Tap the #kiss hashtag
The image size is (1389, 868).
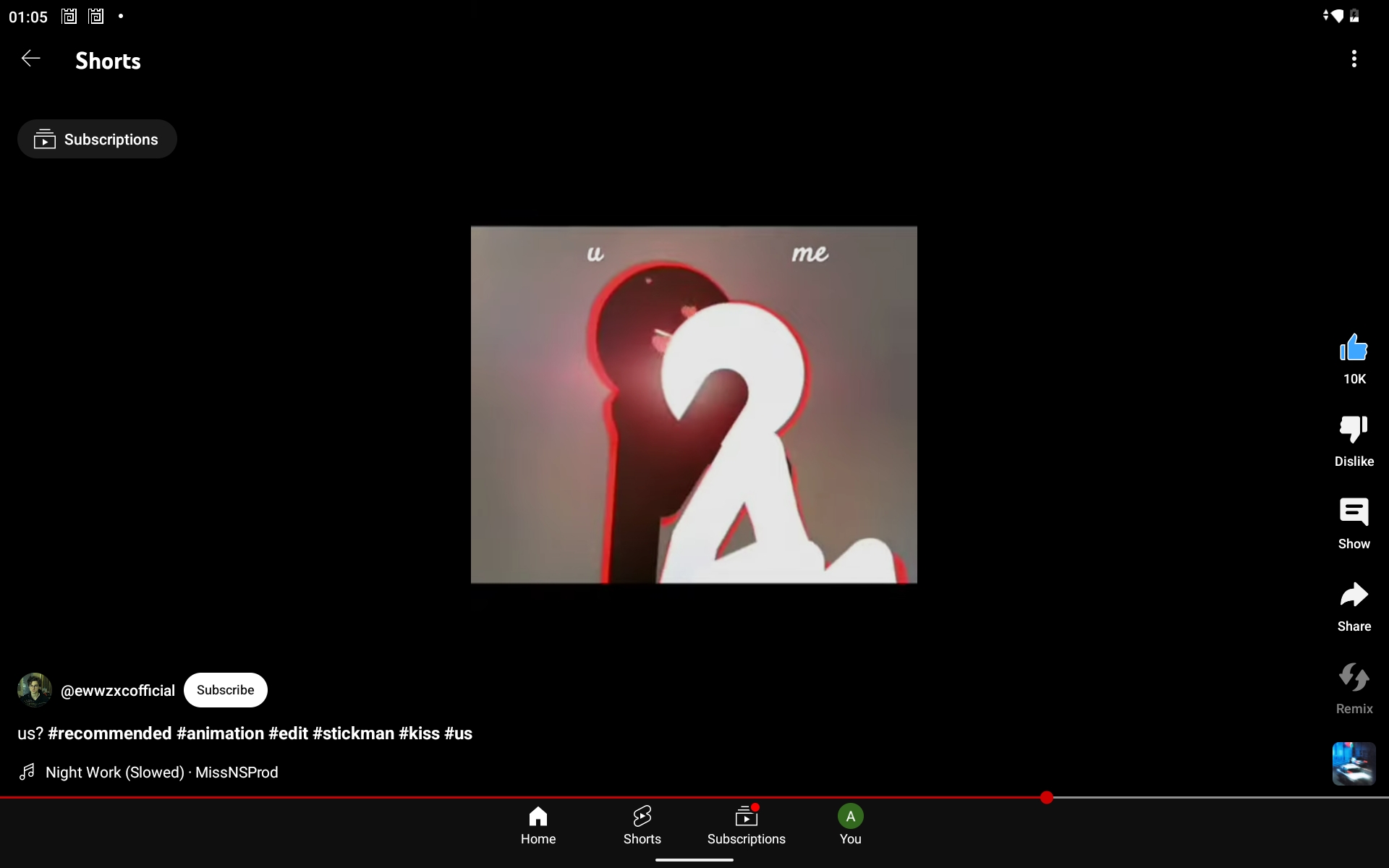[419, 733]
